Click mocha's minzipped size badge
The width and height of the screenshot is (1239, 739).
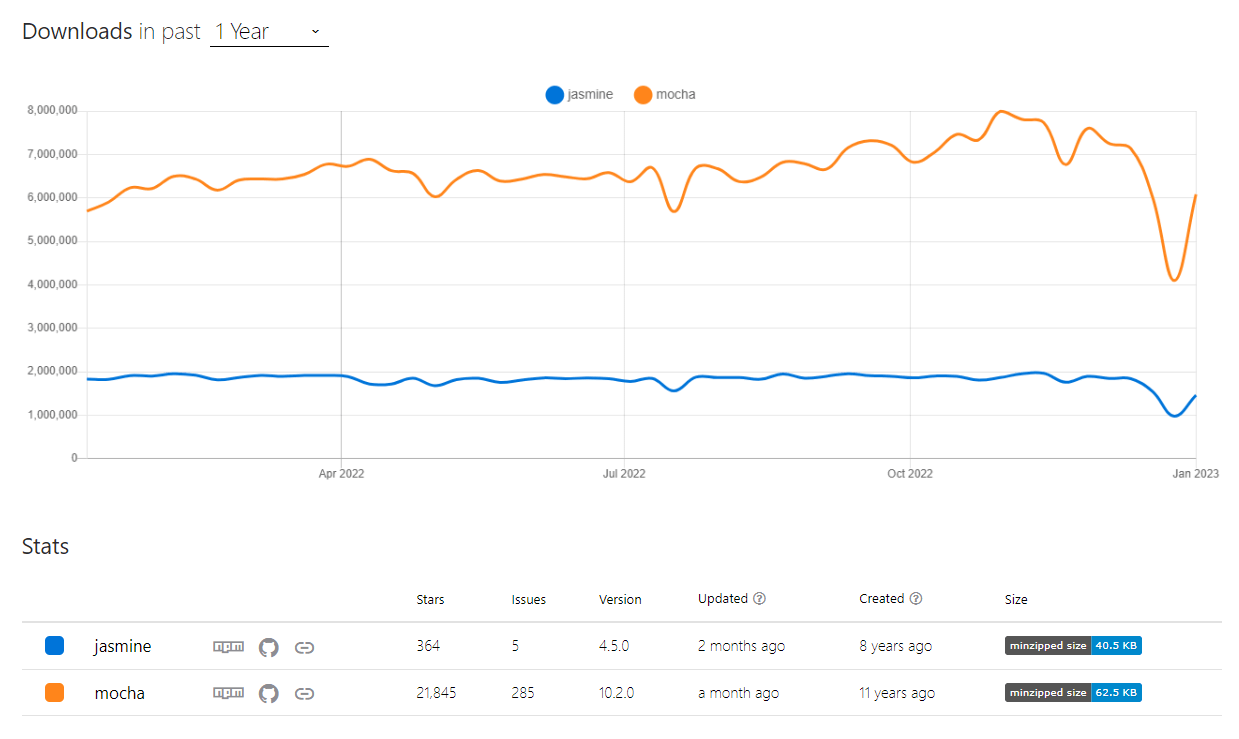(x=1072, y=692)
